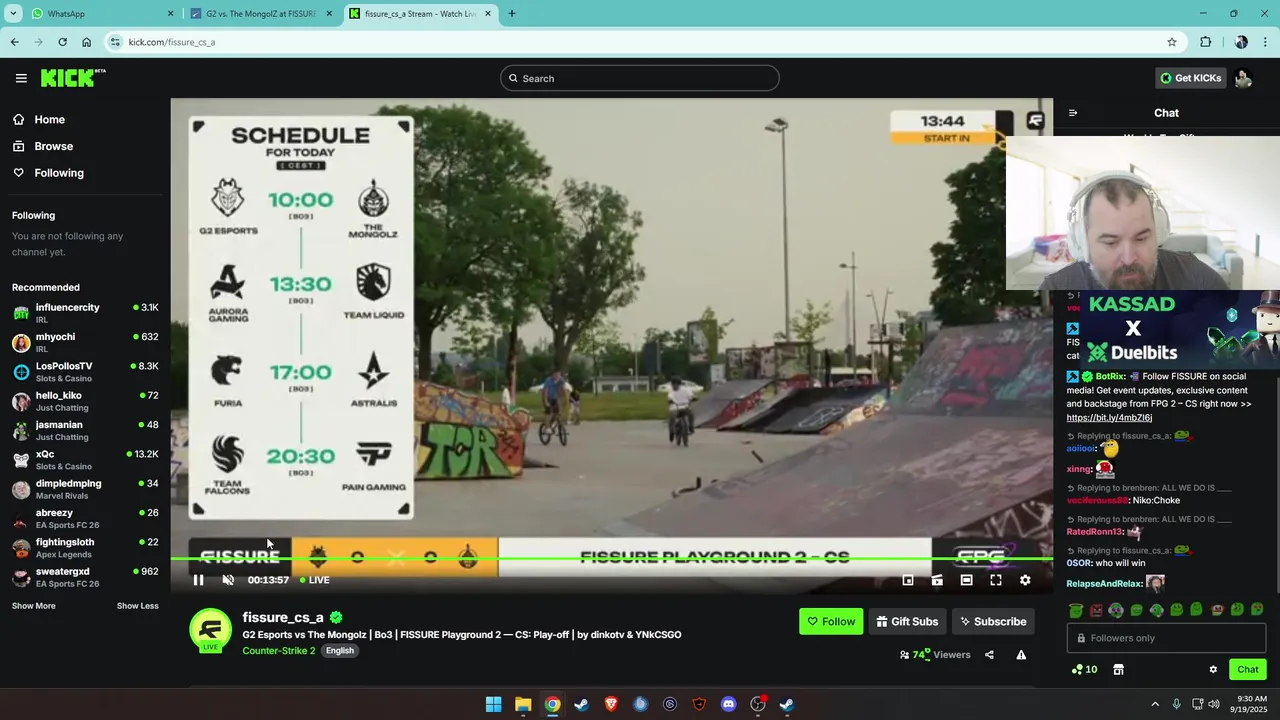Send message with green Chat button

1248,670
